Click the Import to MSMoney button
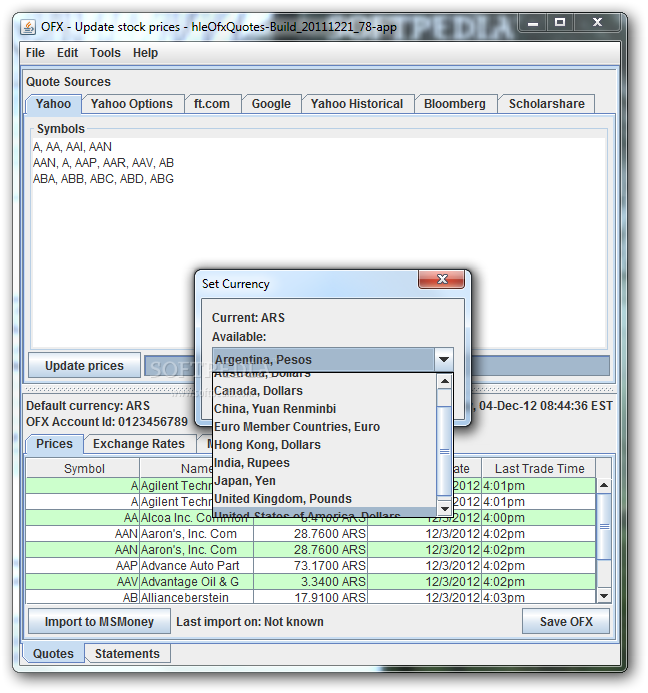648x693 pixels. [x=99, y=621]
